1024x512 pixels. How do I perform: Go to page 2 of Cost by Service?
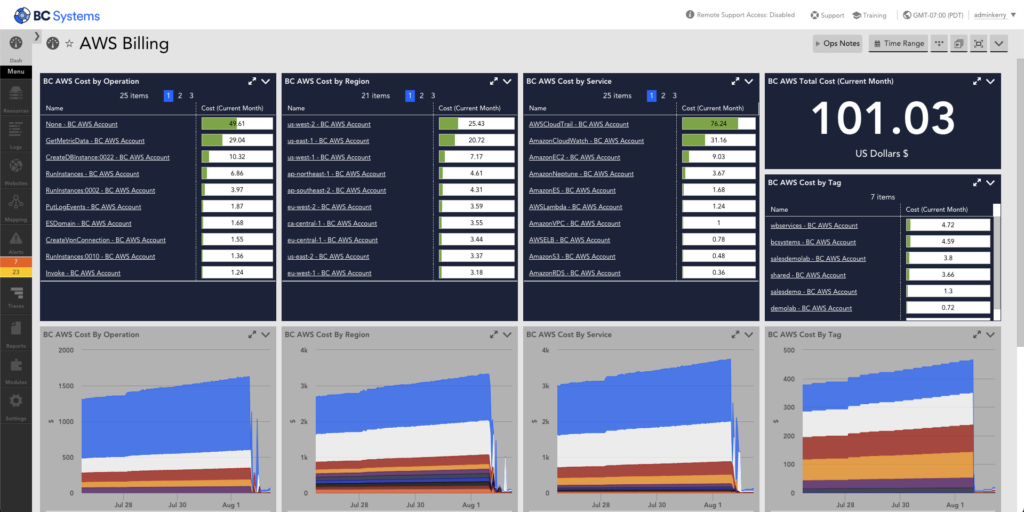[664, 96]
